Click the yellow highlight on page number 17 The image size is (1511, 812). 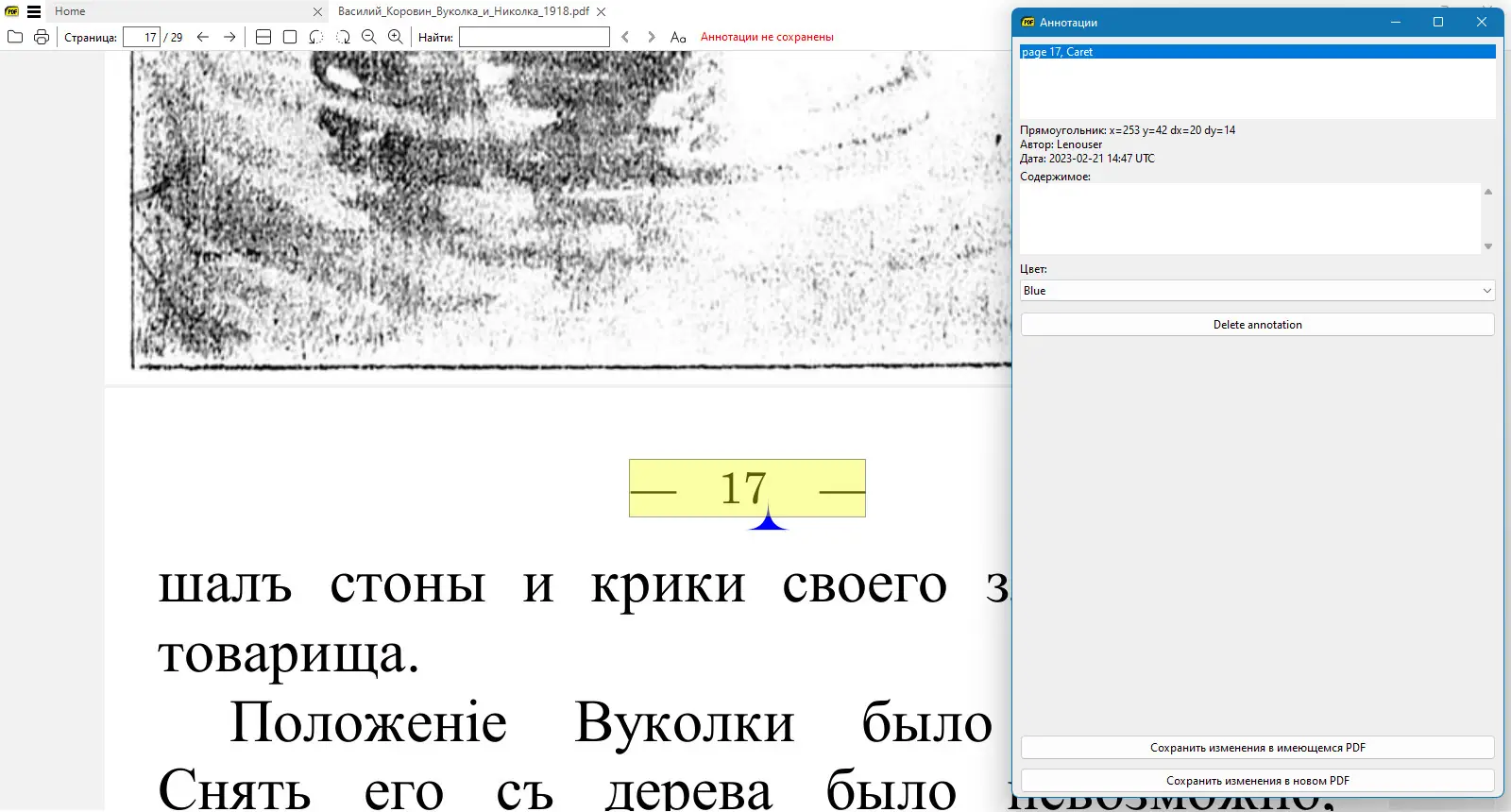tap(747, 488)
